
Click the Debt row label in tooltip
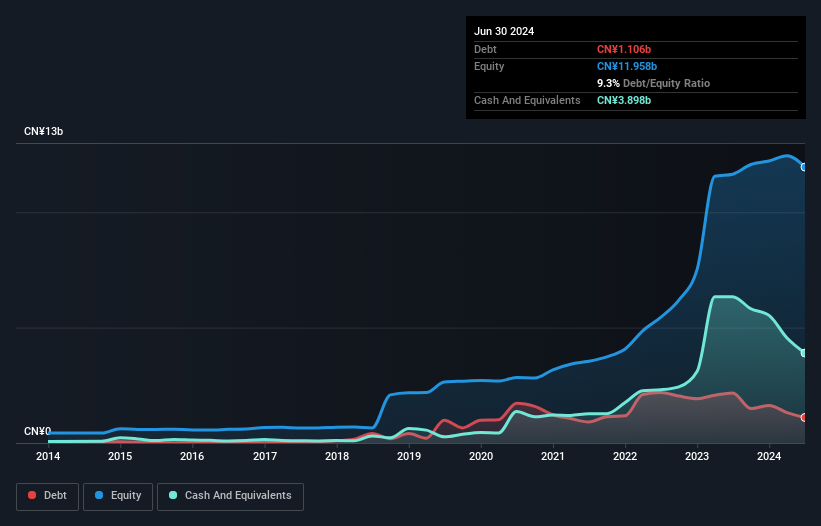tap(485, 49)
